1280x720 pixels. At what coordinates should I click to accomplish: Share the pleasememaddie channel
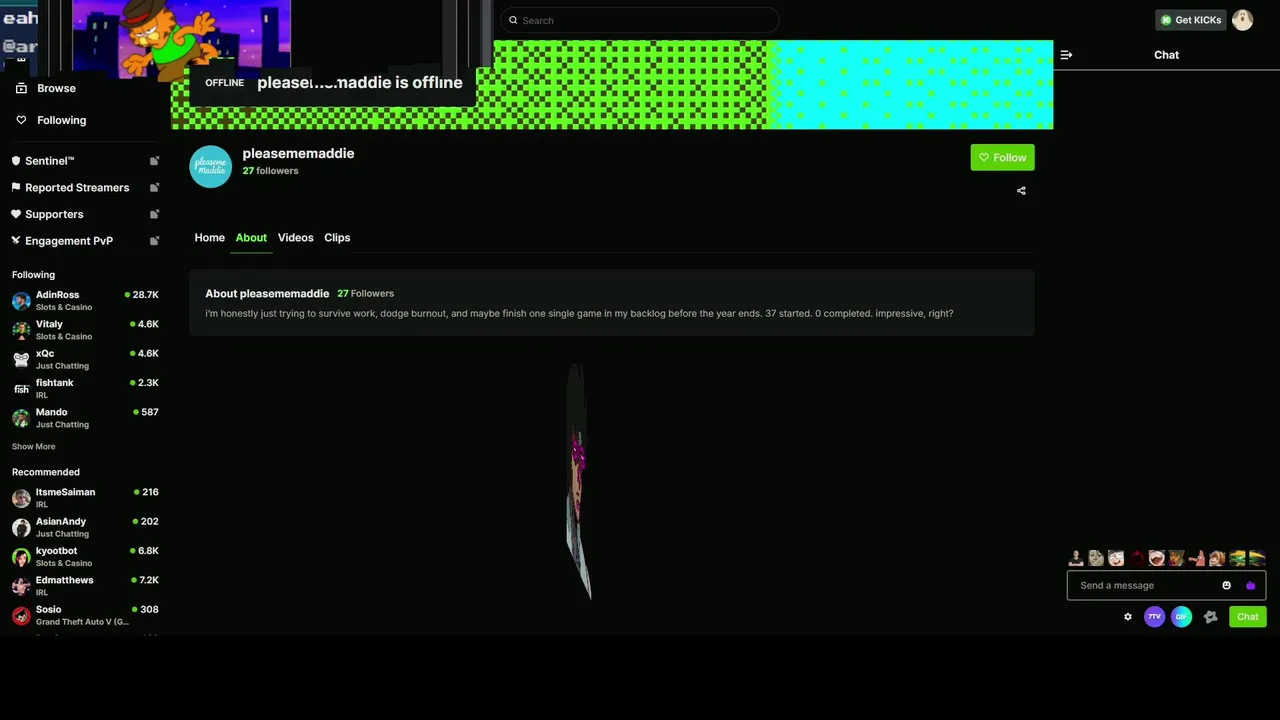tap(1021, 190)
